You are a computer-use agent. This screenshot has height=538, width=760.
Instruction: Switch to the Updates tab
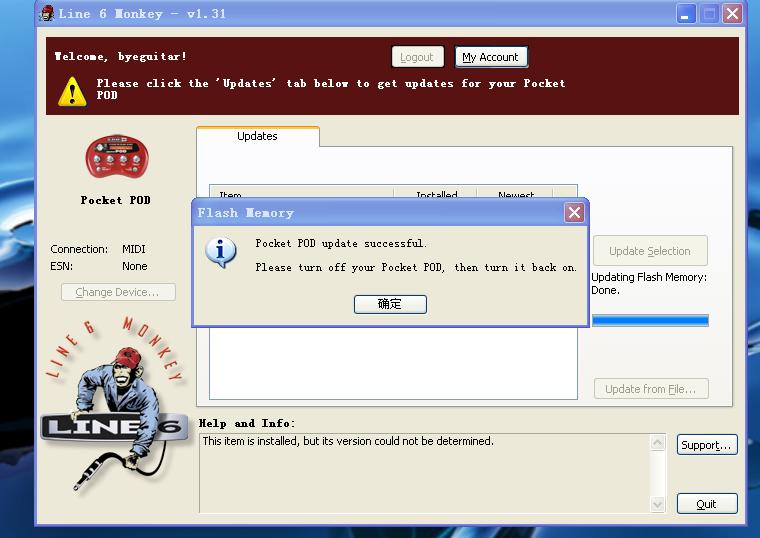coord(257,136)
